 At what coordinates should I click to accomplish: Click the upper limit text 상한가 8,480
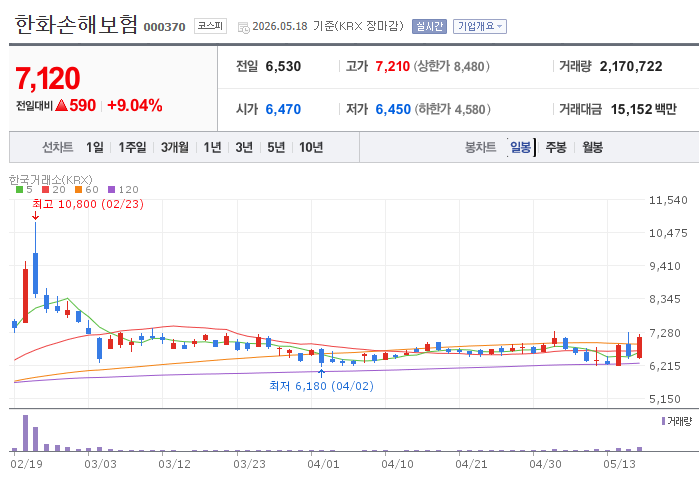(452, 66)
